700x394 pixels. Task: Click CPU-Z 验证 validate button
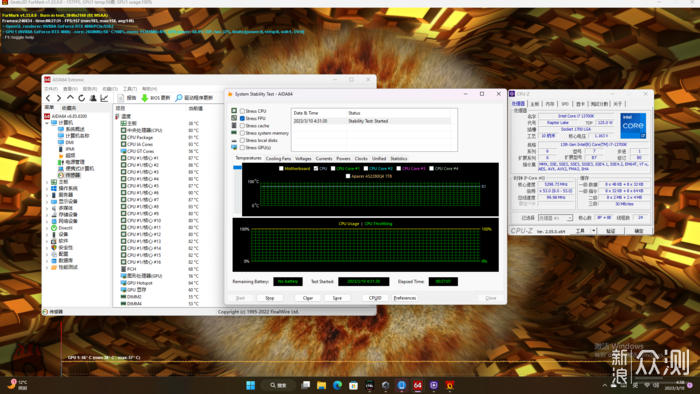coord(611,231)
